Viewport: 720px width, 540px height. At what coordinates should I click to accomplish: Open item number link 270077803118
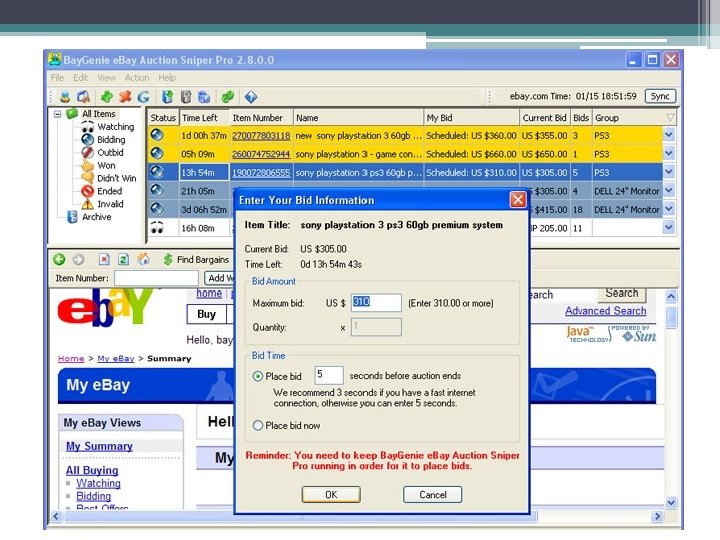(x=261, y=136)
